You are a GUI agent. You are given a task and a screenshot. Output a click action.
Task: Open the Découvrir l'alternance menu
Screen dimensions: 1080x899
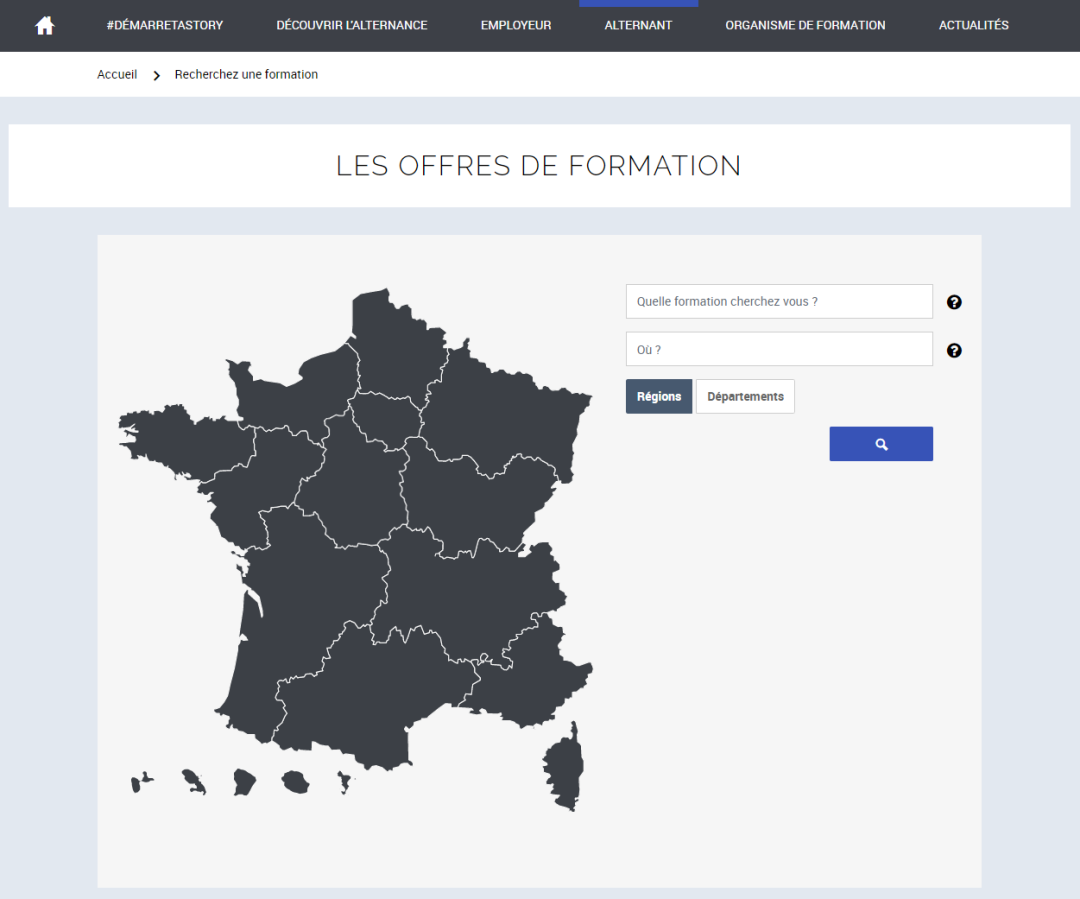pyautogui.click(x=351, y=26)
